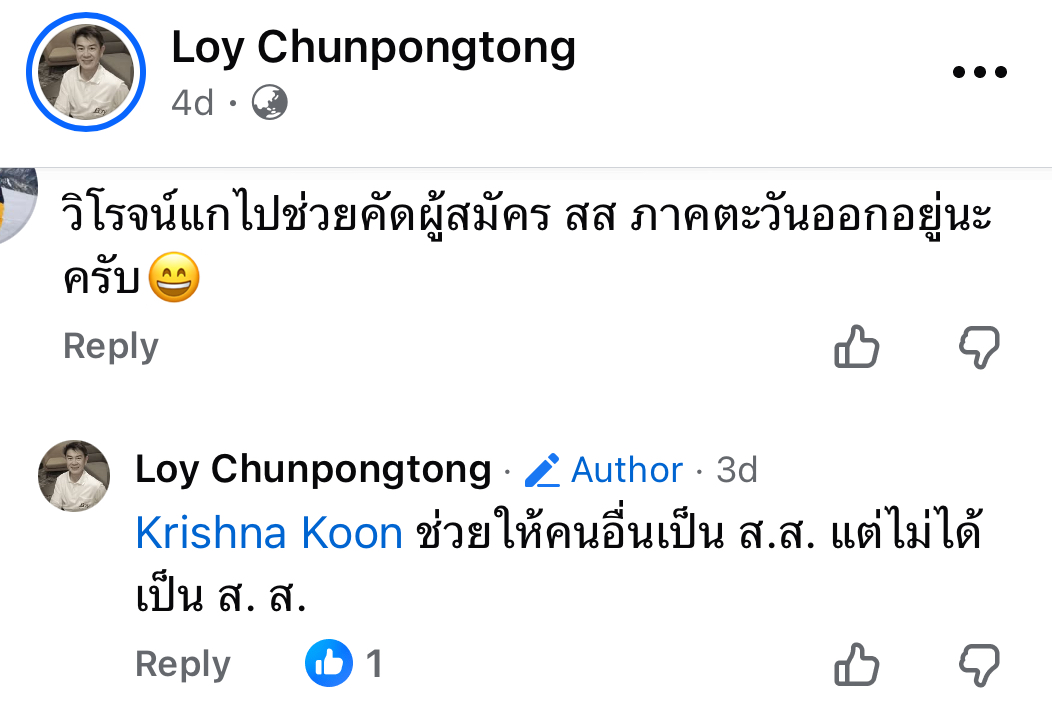
Task: Downvote the first comment with thumbs down
Action: point(979,347)
